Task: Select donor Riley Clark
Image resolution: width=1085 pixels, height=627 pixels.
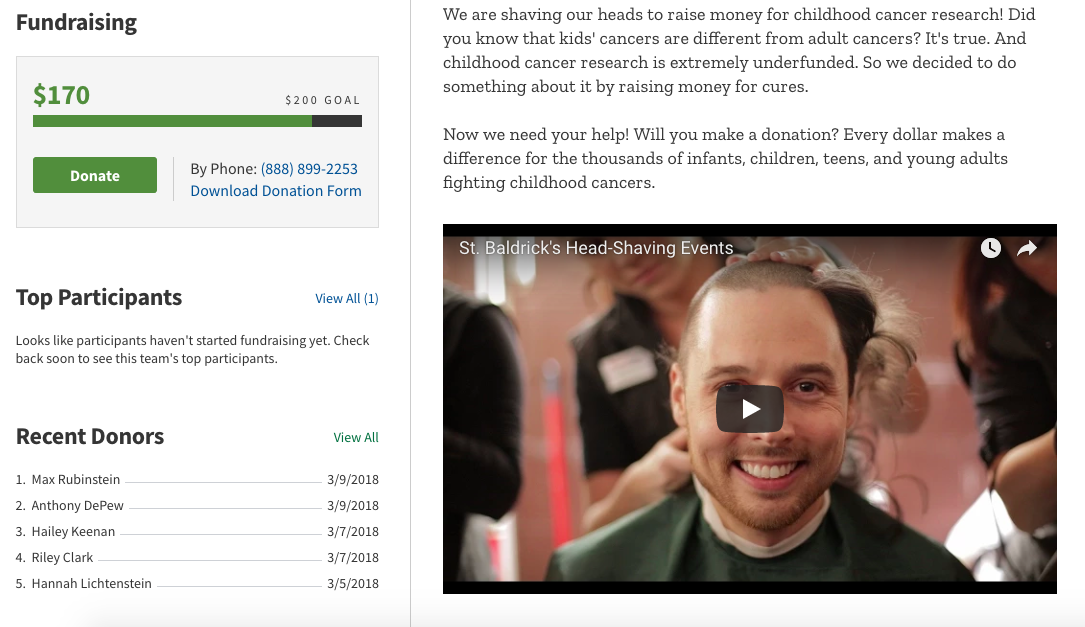Action: (62, 557)
